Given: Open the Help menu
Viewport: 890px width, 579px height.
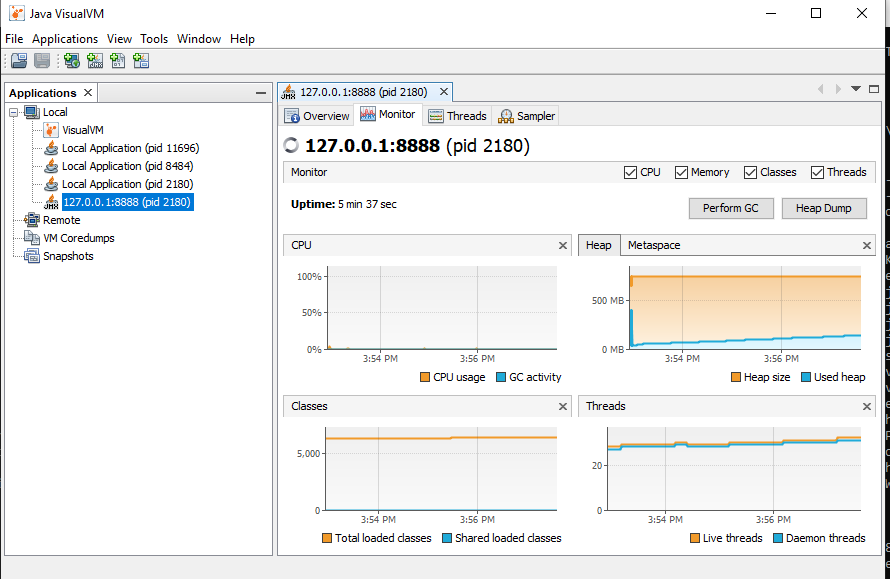Looking at the screenshot, I should tap(242, 39).
